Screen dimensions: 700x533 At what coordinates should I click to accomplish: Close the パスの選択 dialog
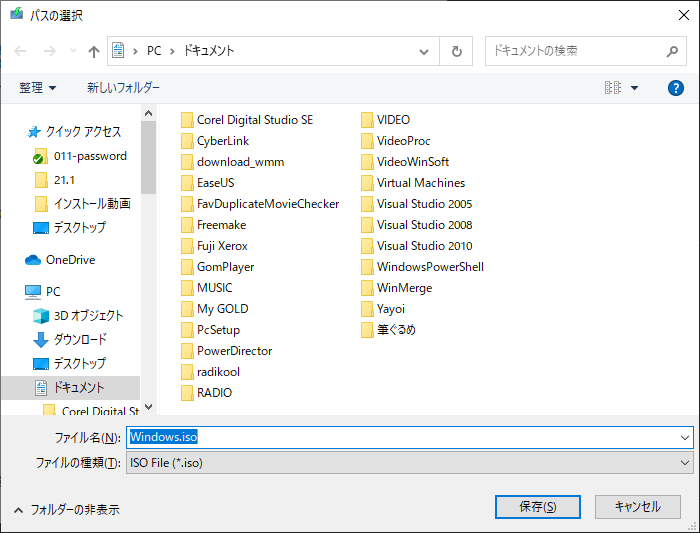pyautogui.click(x=683, y=15)
